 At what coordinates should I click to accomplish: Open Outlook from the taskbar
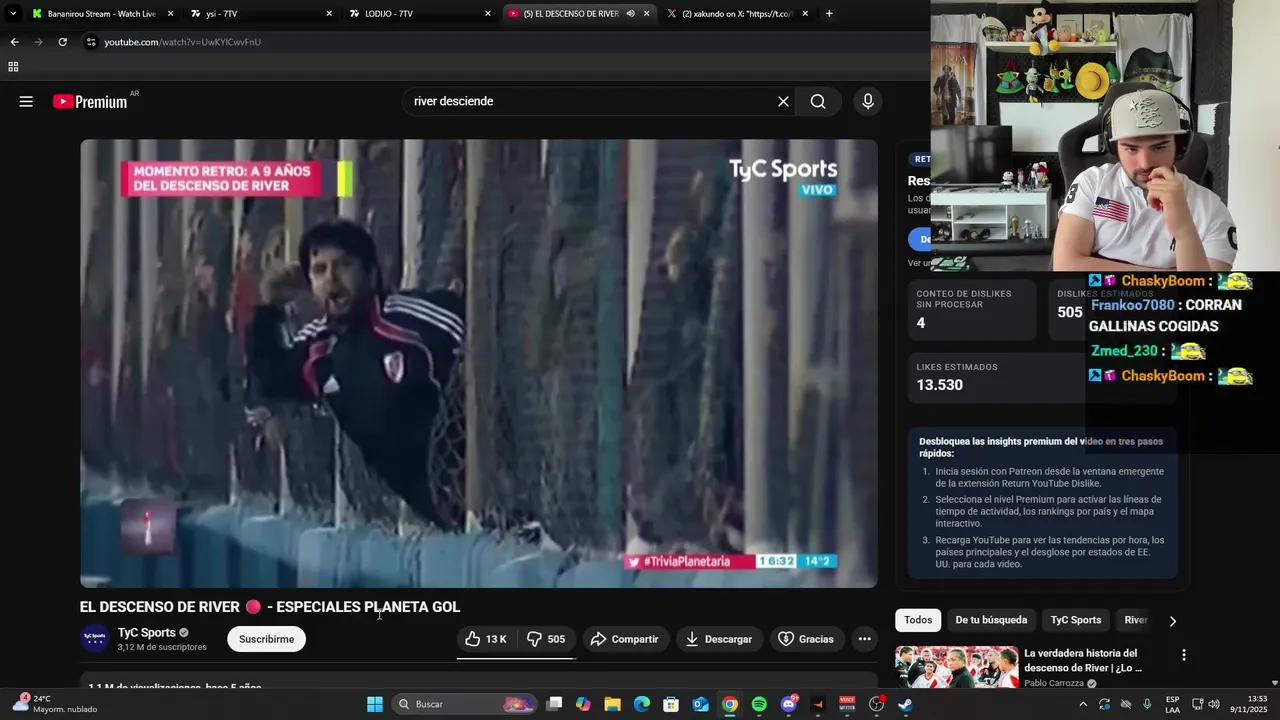click(x=701, y=704)
